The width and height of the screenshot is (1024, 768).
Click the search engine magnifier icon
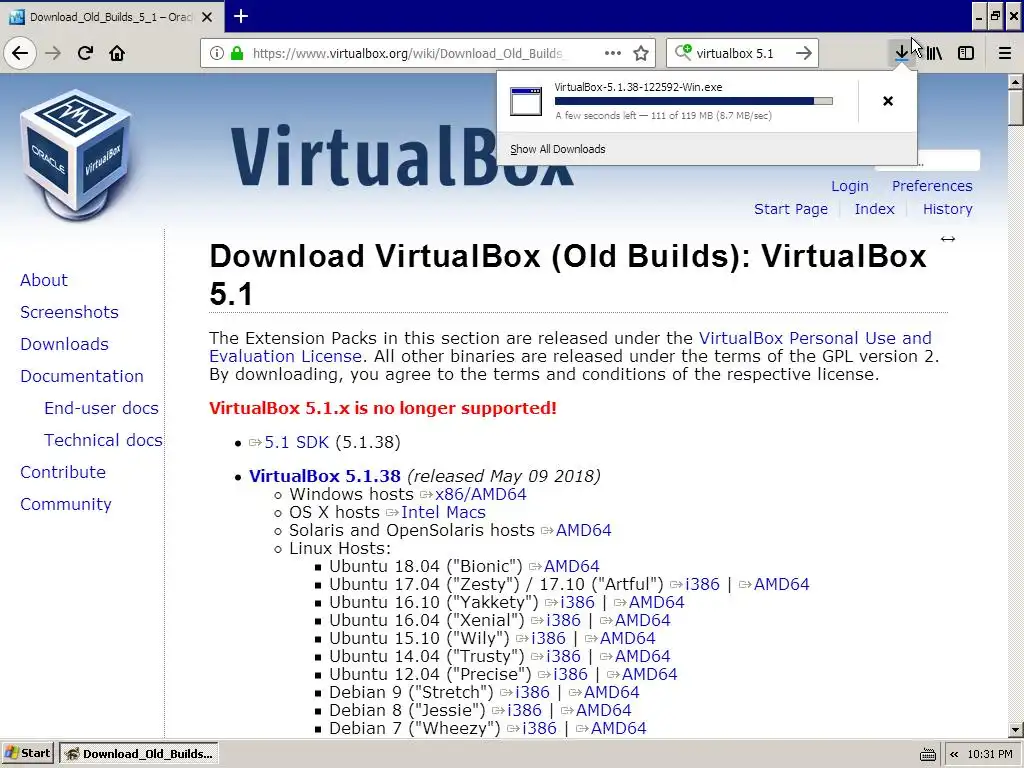(683, 52)
